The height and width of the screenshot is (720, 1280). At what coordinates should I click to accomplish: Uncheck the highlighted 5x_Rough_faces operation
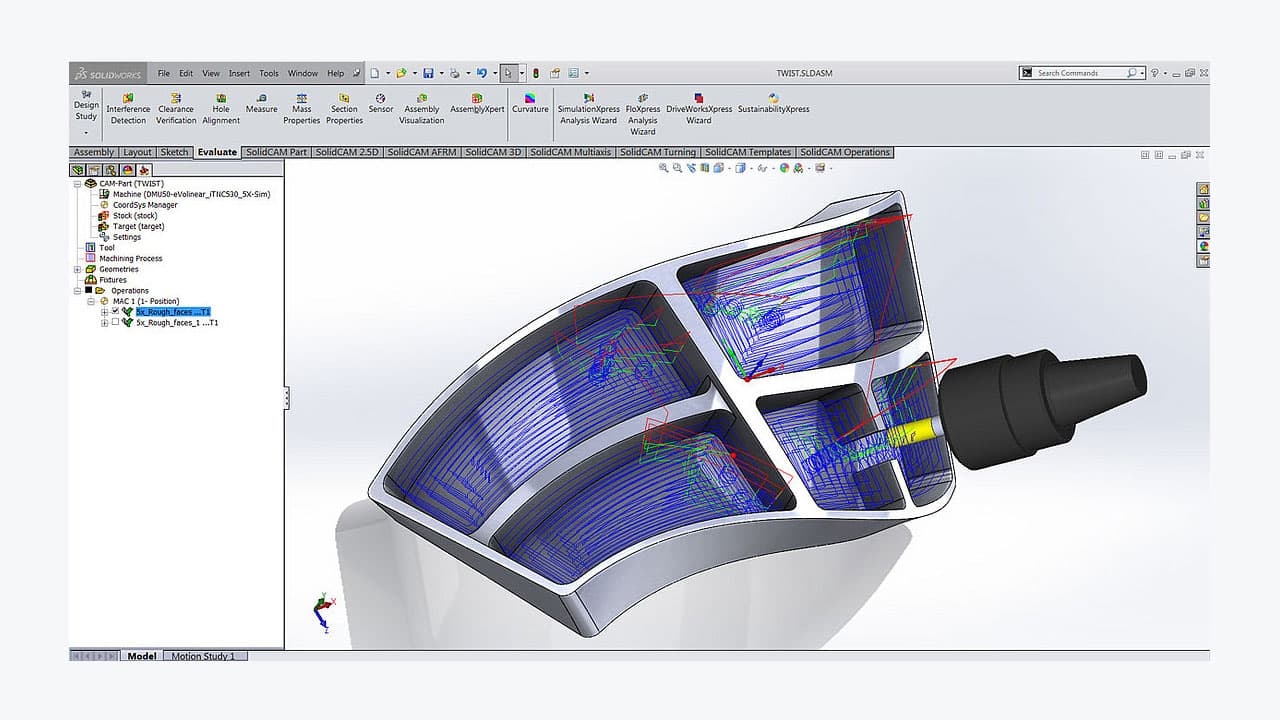(x=115, y=311)
